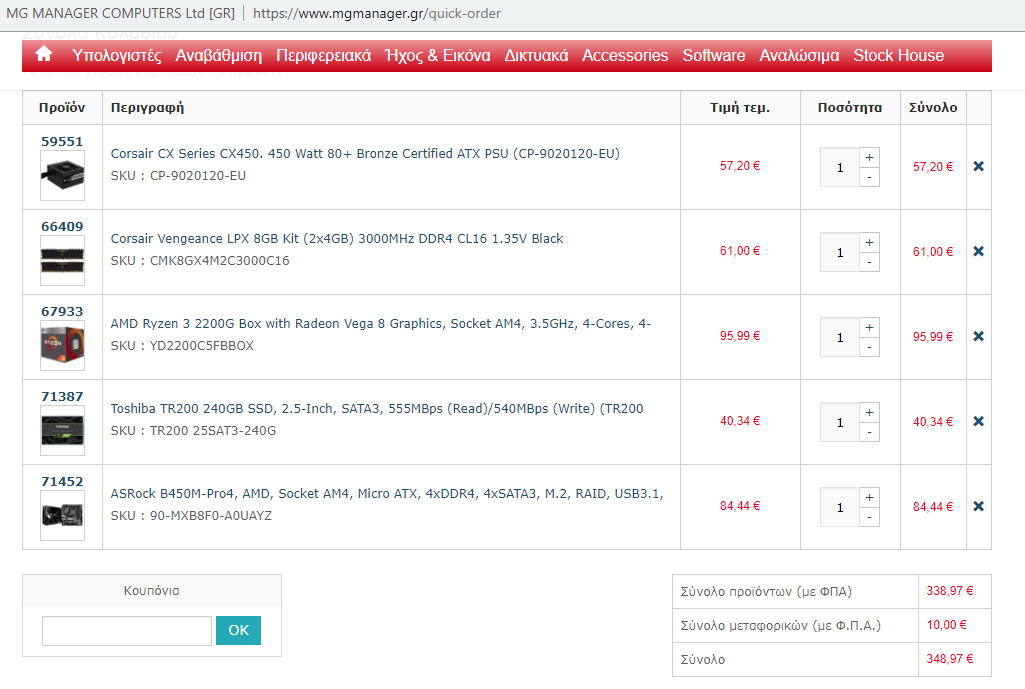Image resolution: width=1025 pixels, height=689 pixels.
Task: Open the Υπολογιστές menu
Action: pos(117,56)
